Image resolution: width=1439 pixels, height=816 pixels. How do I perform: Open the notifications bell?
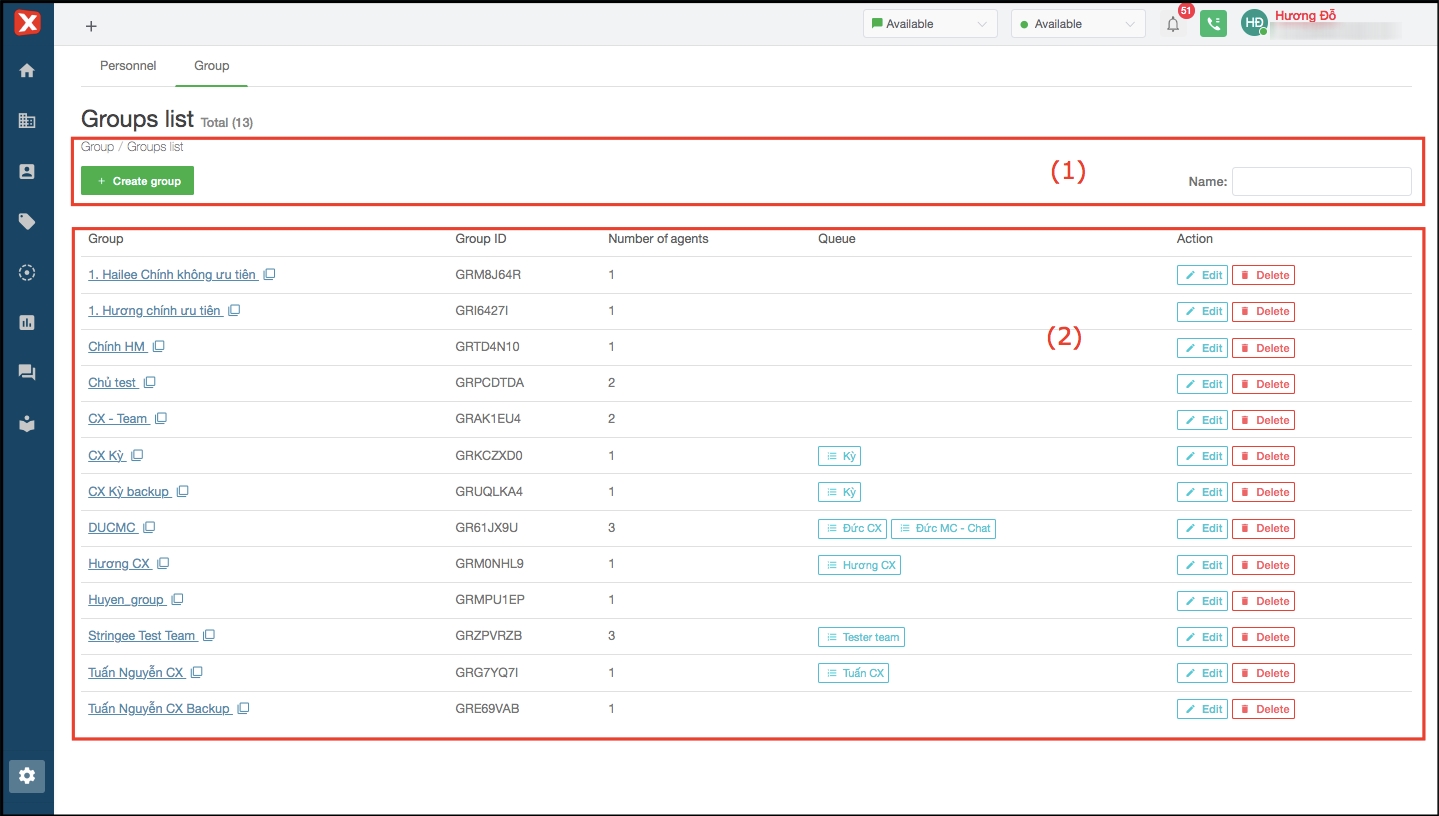point(1173,24)
